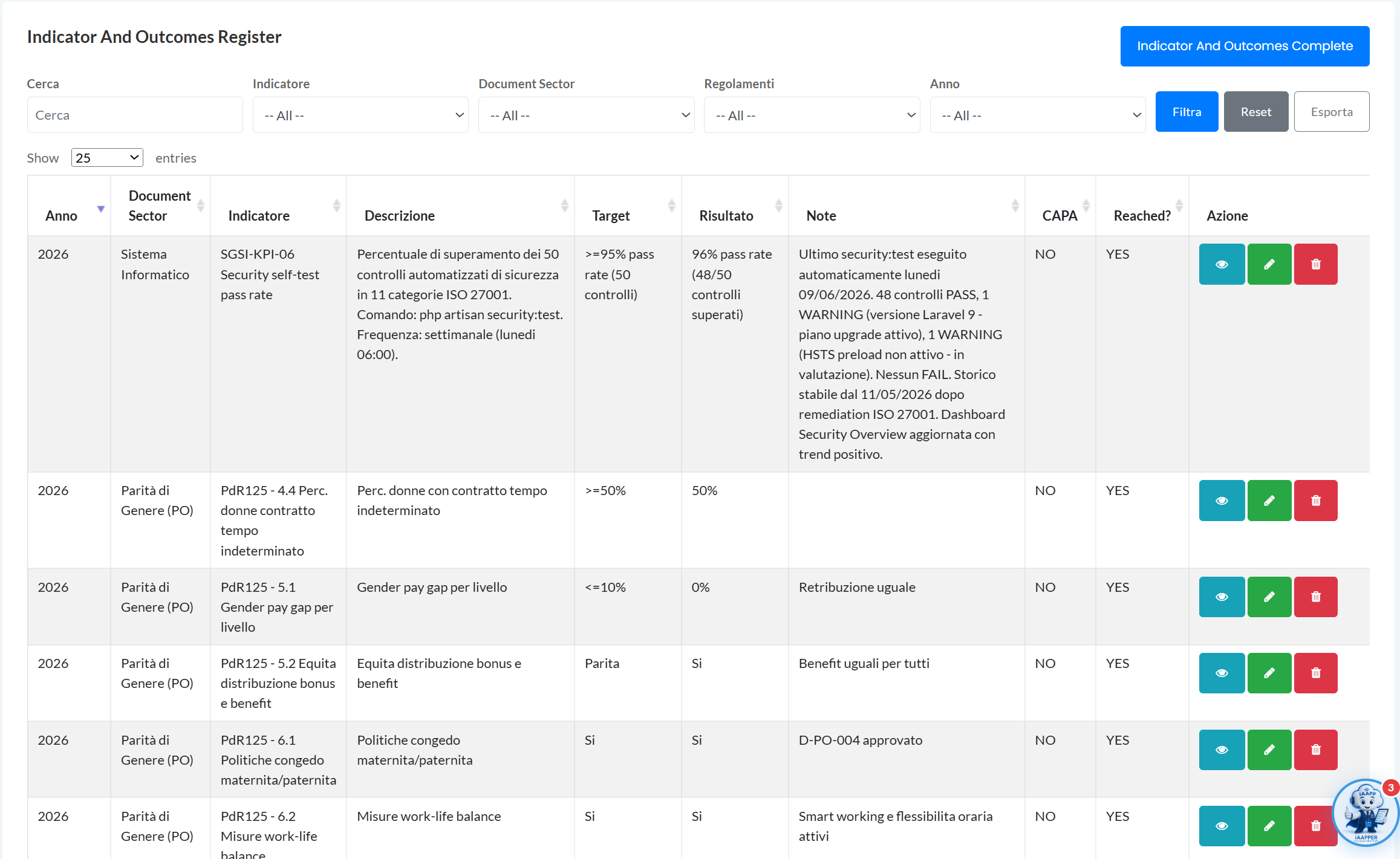Delete the PdR125 - 5.1 Gender pay gap row
Viewport: 1400px width, 859px height.
[x=1315, y=597]
